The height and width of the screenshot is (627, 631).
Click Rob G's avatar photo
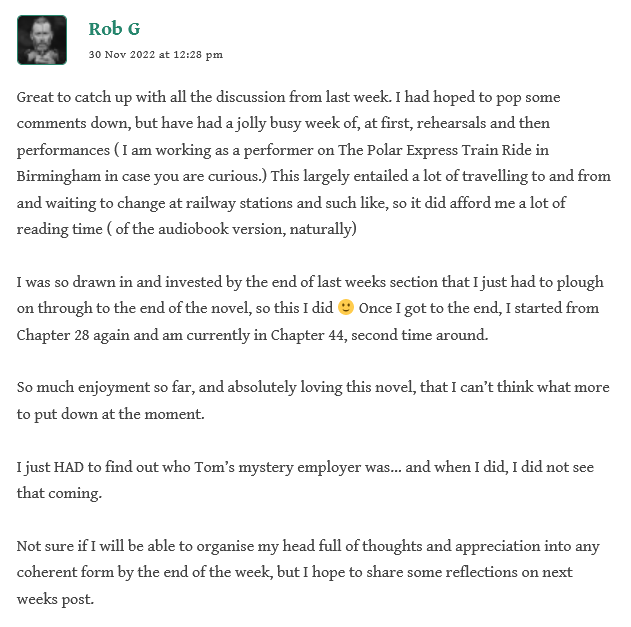coord(42,40)
